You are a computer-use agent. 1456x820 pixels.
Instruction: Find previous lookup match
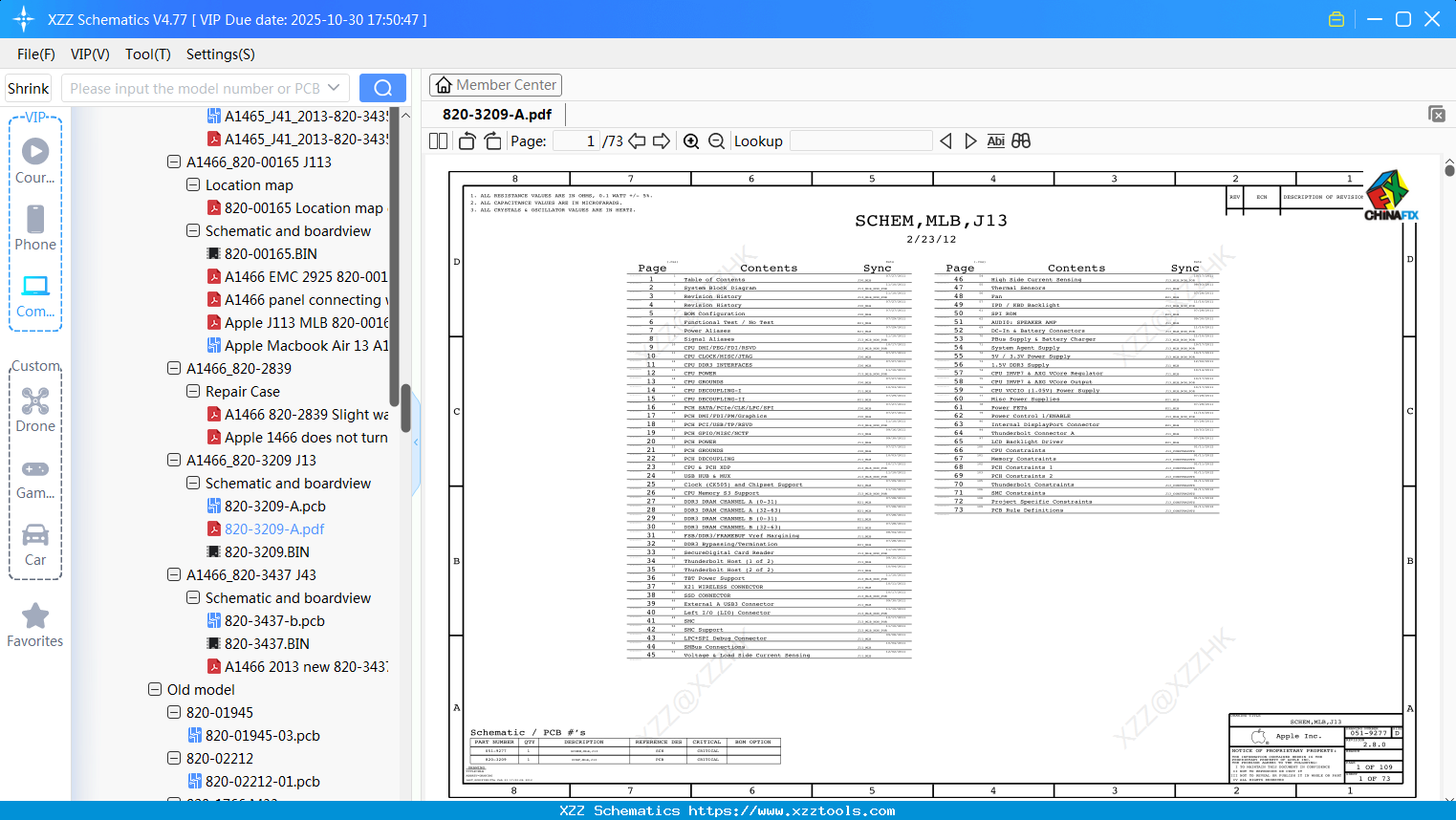(945, 140)
